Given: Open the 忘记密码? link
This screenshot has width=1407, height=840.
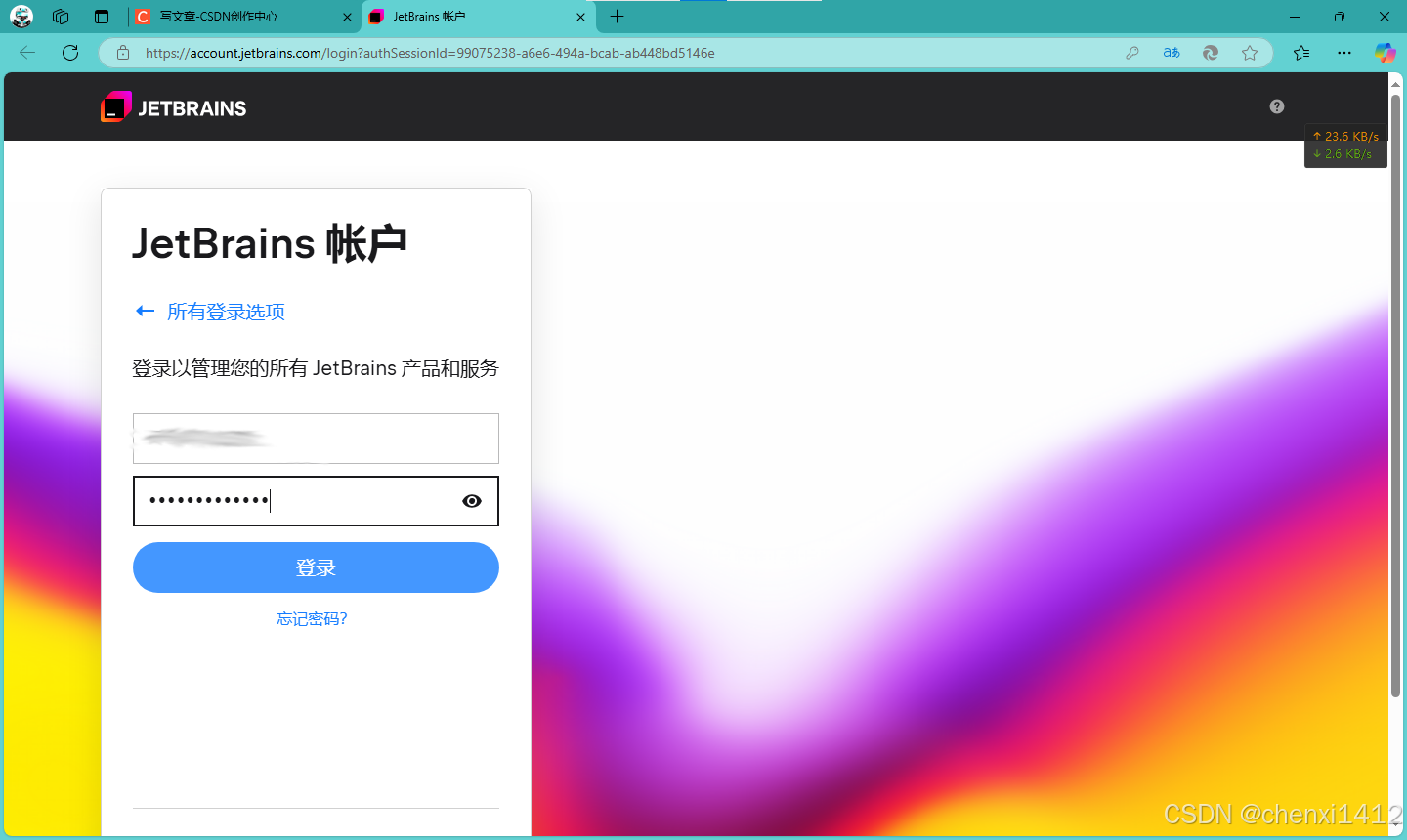Looking at the screenshot, I should click(x=312, y=618).
